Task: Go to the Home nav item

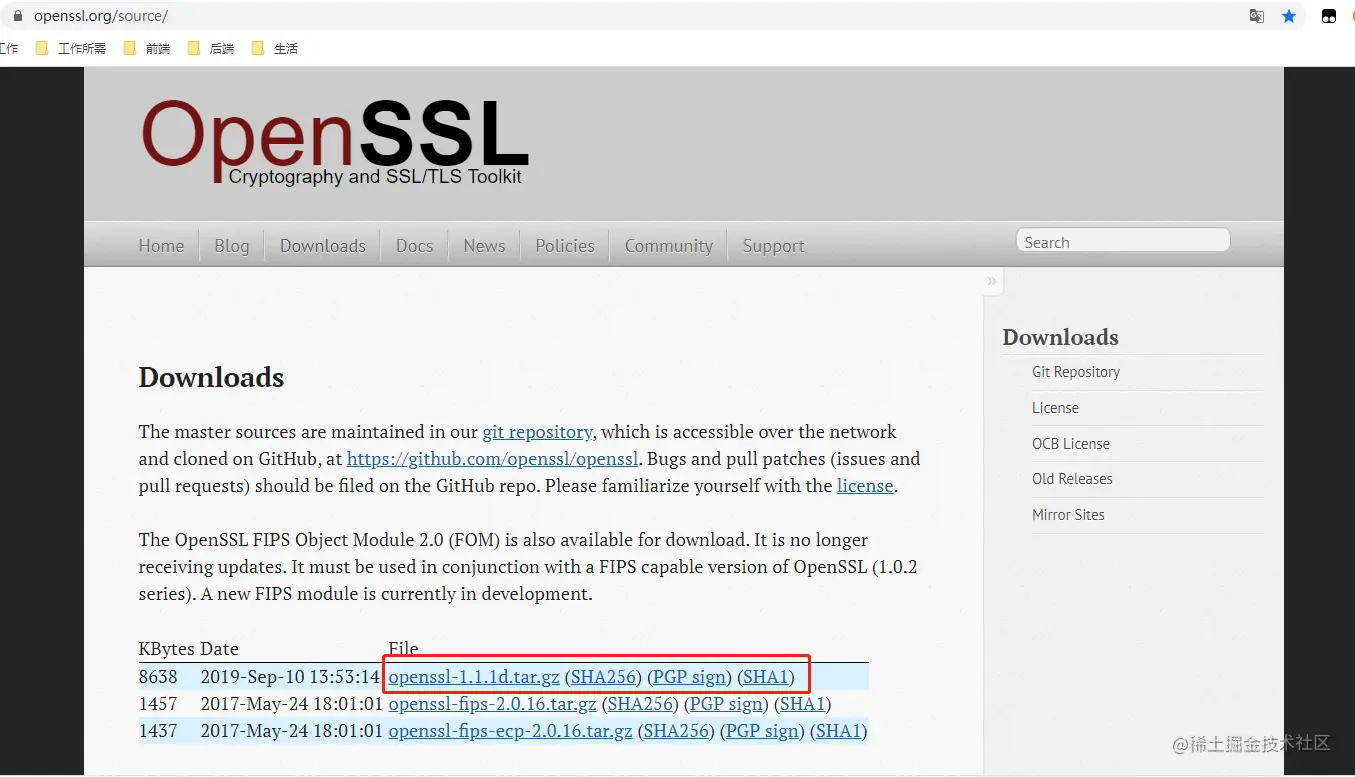Action: 161,245
